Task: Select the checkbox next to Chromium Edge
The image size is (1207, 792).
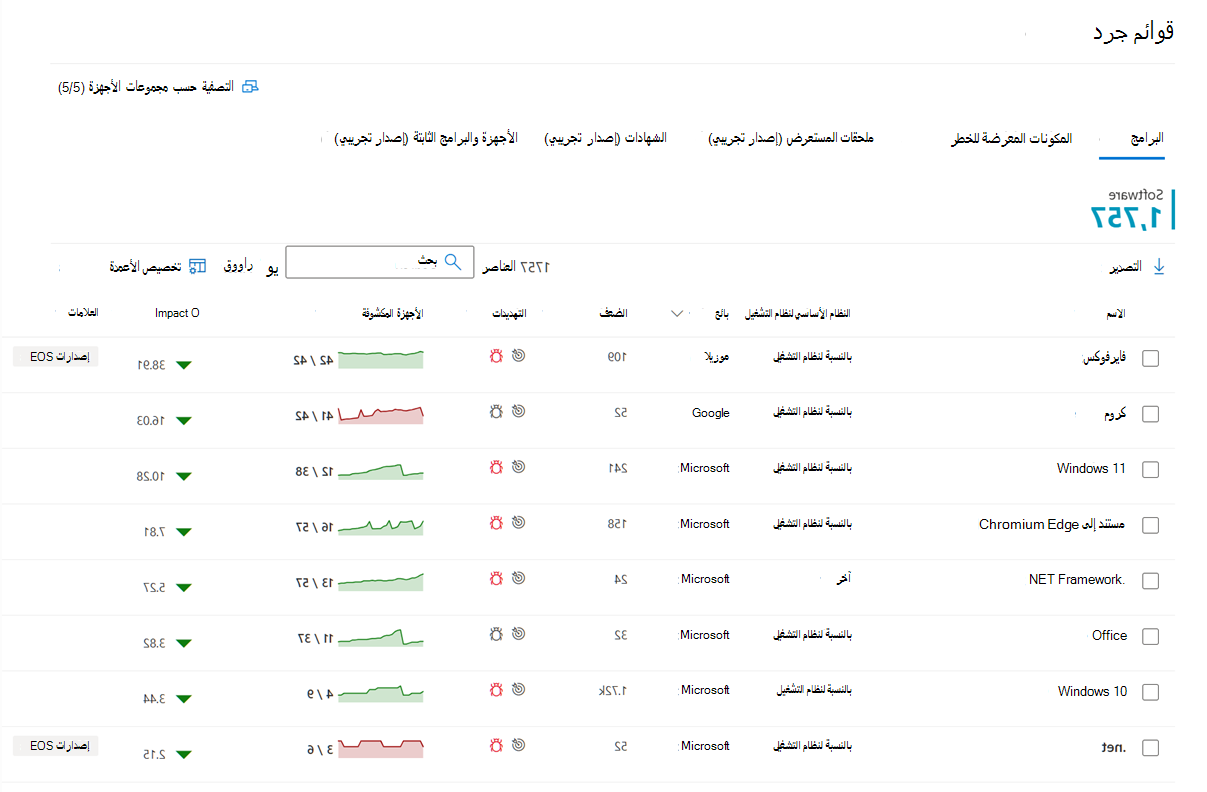Action: point(1150,524)
